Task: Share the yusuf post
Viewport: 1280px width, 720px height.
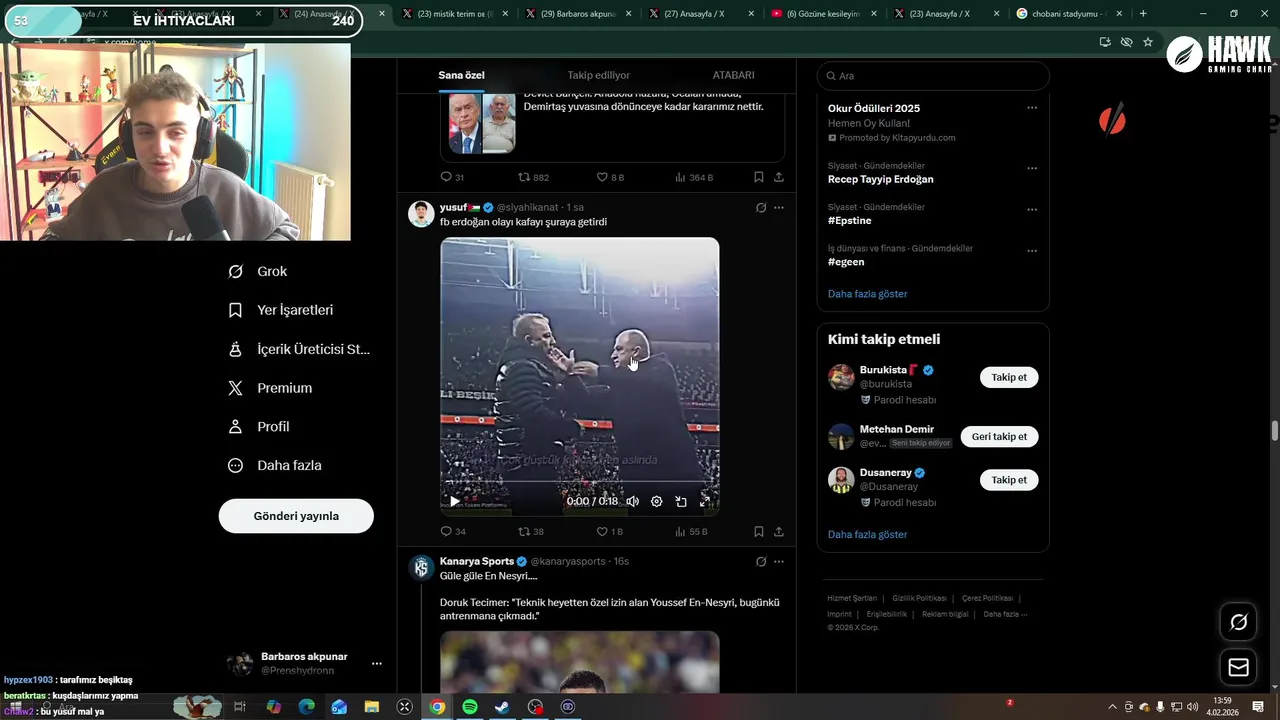Action: [x=779, y=532]
